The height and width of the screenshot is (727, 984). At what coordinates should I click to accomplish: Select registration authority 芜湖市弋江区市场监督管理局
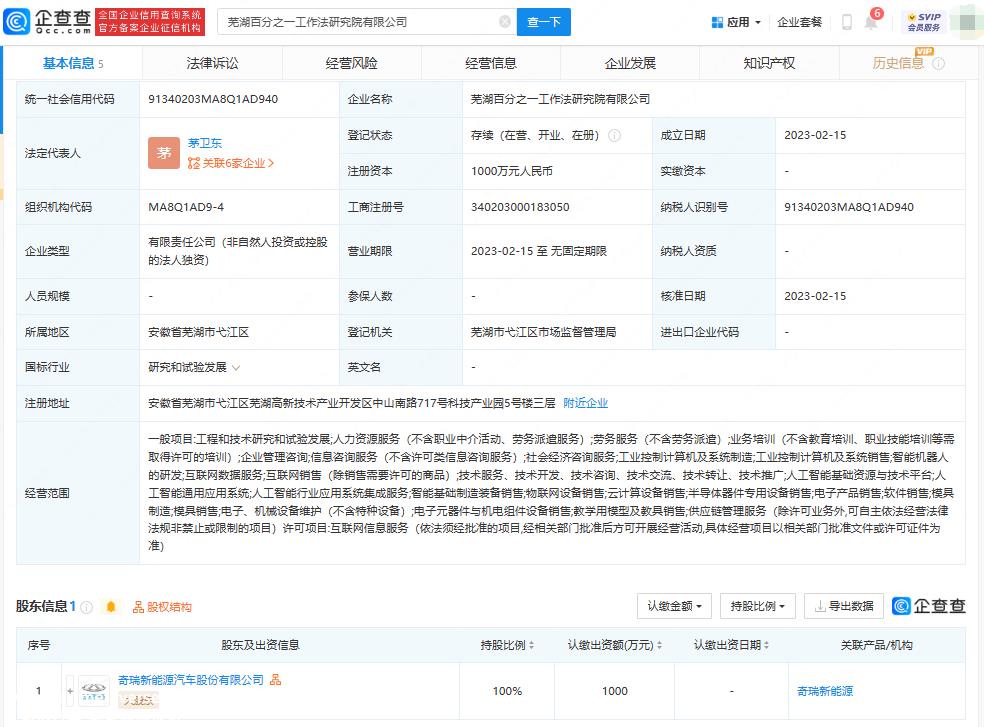click(x=543, y=332)
